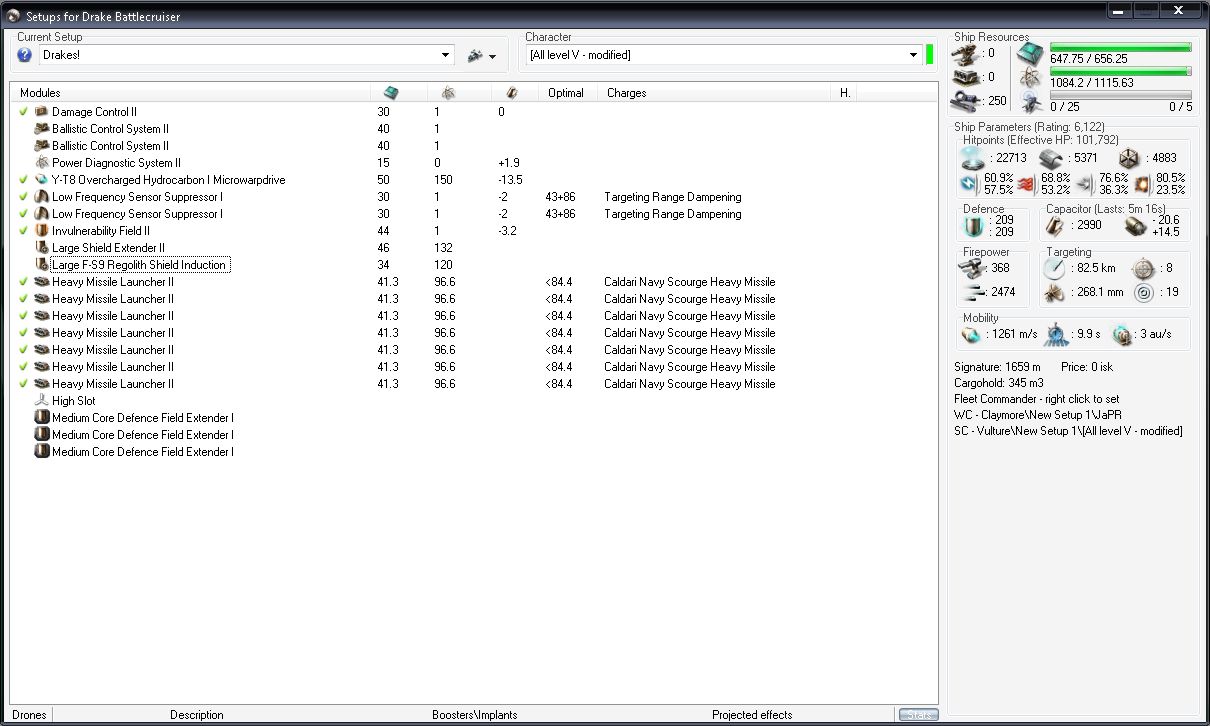Viewport: 1210px width, 726px height.
Task: Toggle Damage Control II active checkmark
Action: 24,112
